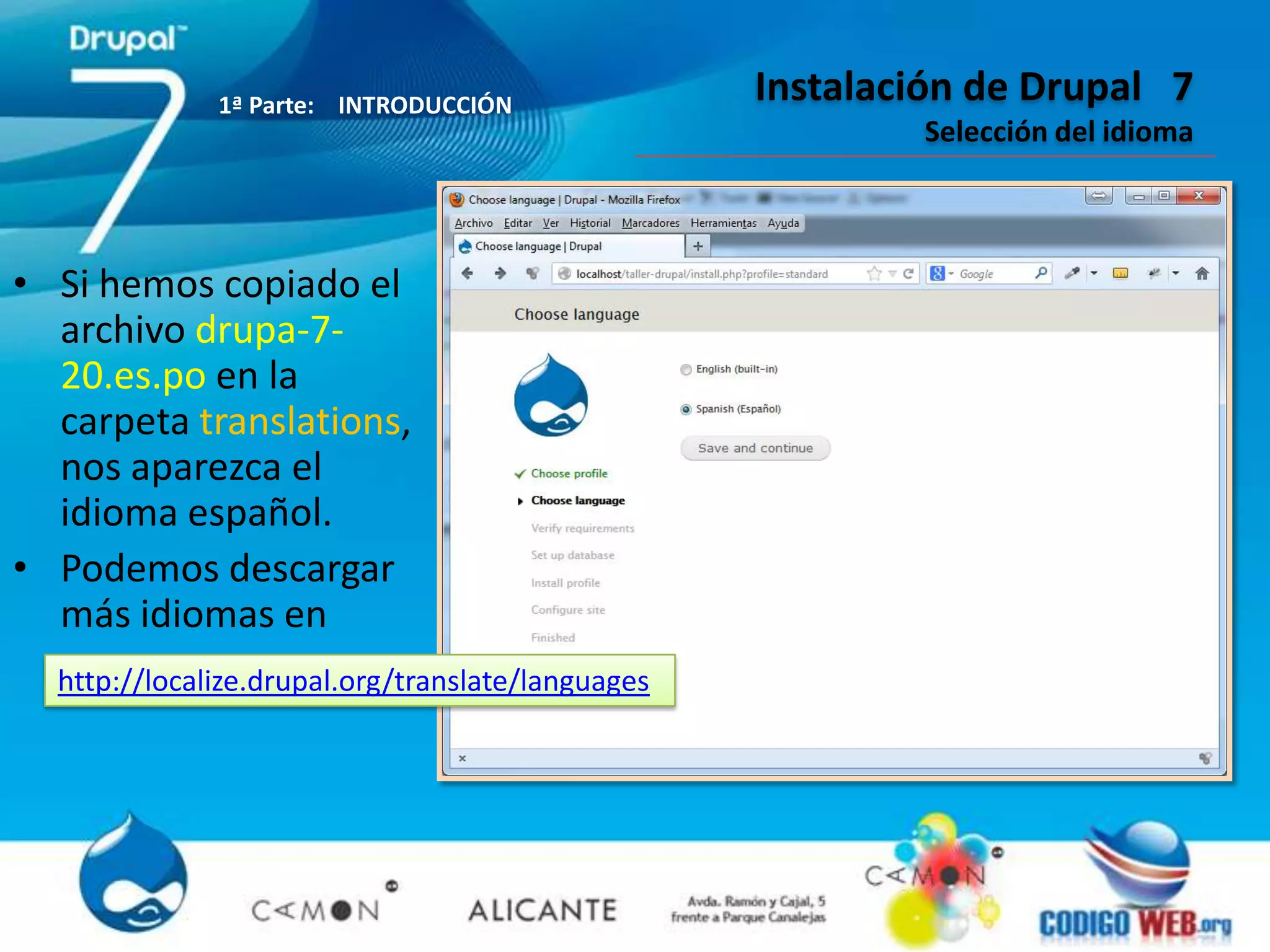Click the 'Choose profile' completed step
The height and width of the screenshot is (952, 1270).
tap(569, 474)
